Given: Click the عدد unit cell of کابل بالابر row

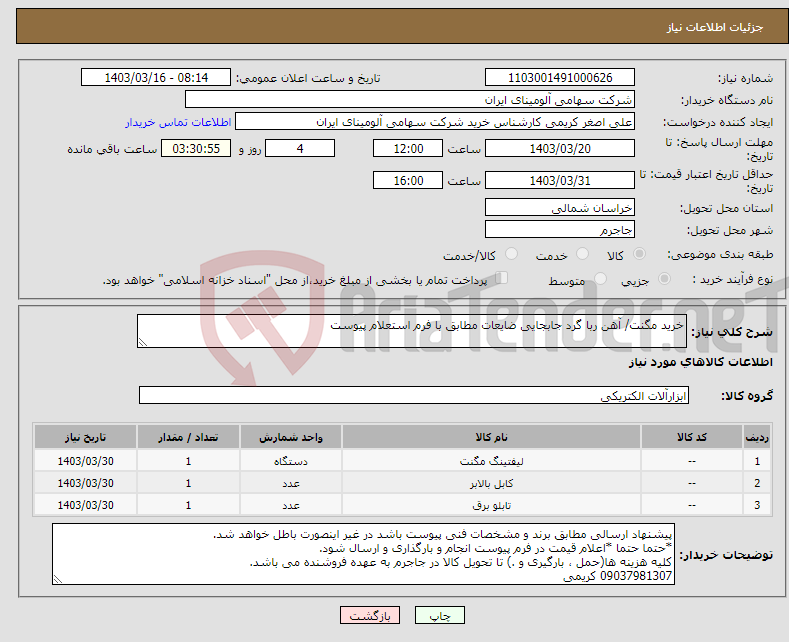Looking at the screenshot, I should pyautogui.click(x=290, y=483).
